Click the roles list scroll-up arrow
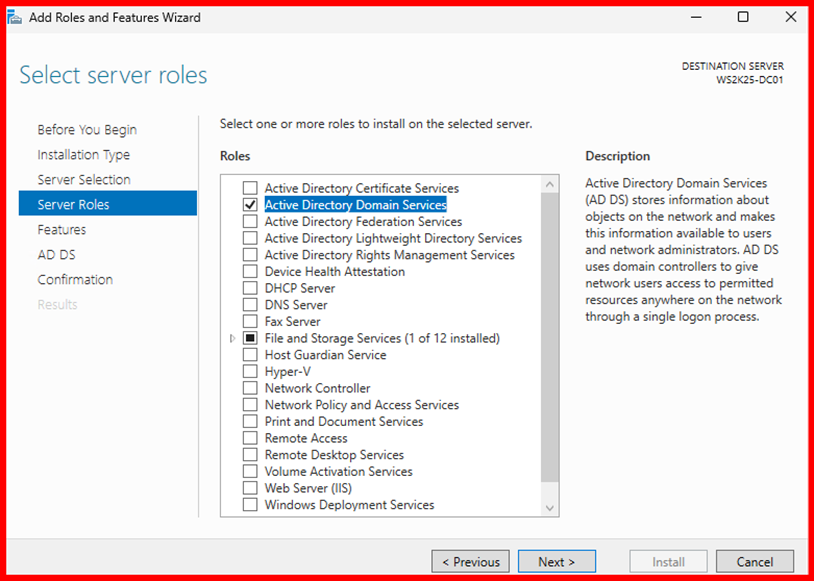 [549, 185]
